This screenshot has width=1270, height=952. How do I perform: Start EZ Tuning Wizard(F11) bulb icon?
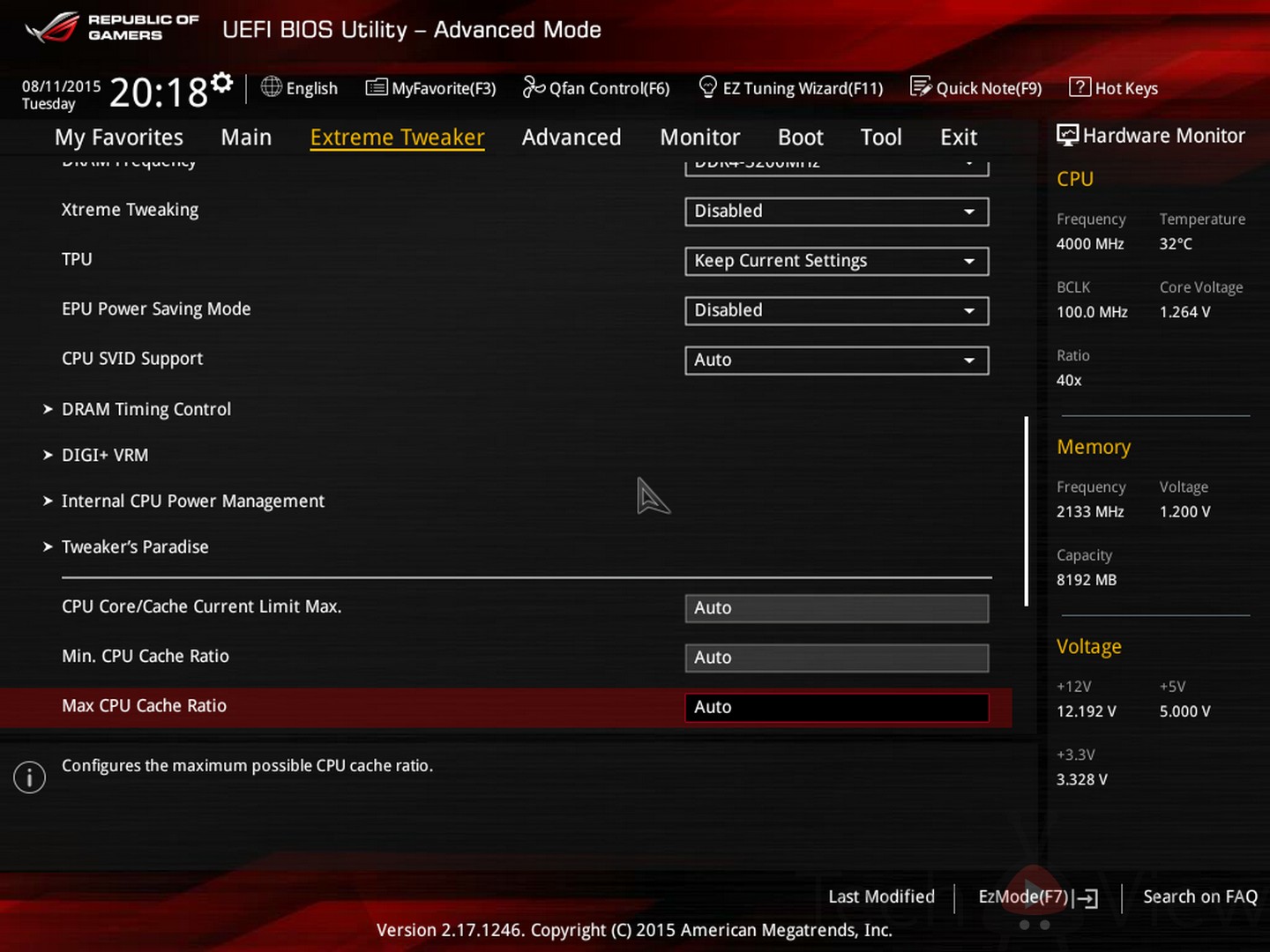(x=707, y=86)
